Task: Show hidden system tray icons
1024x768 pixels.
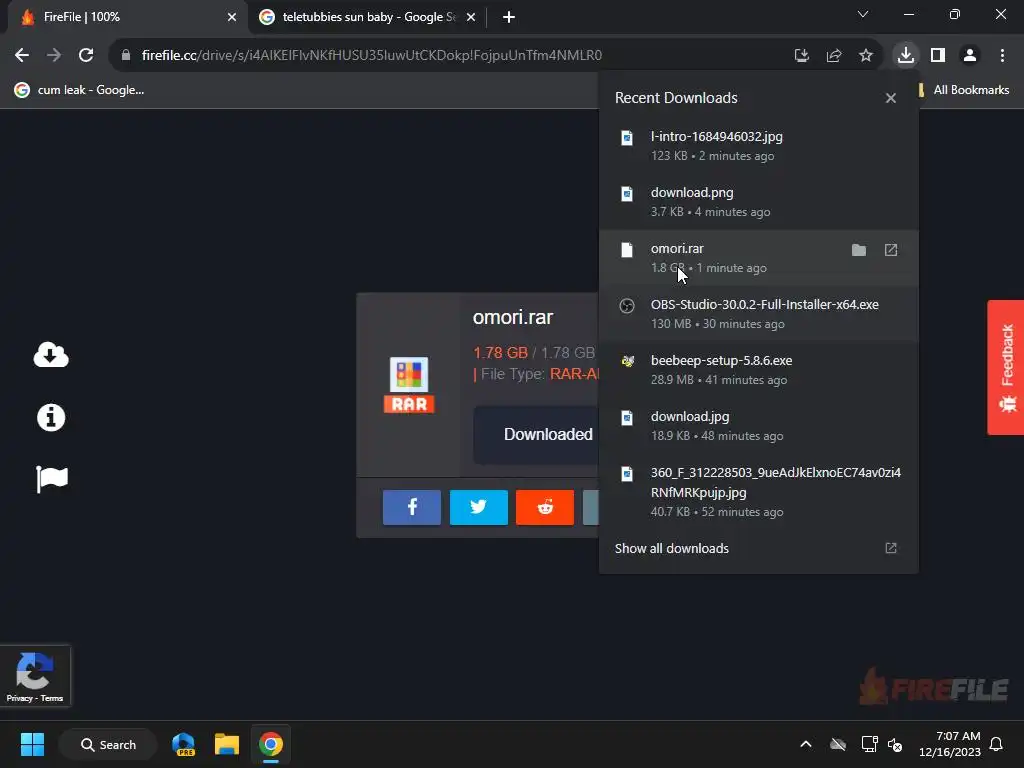Action: [x=806, y=744]
